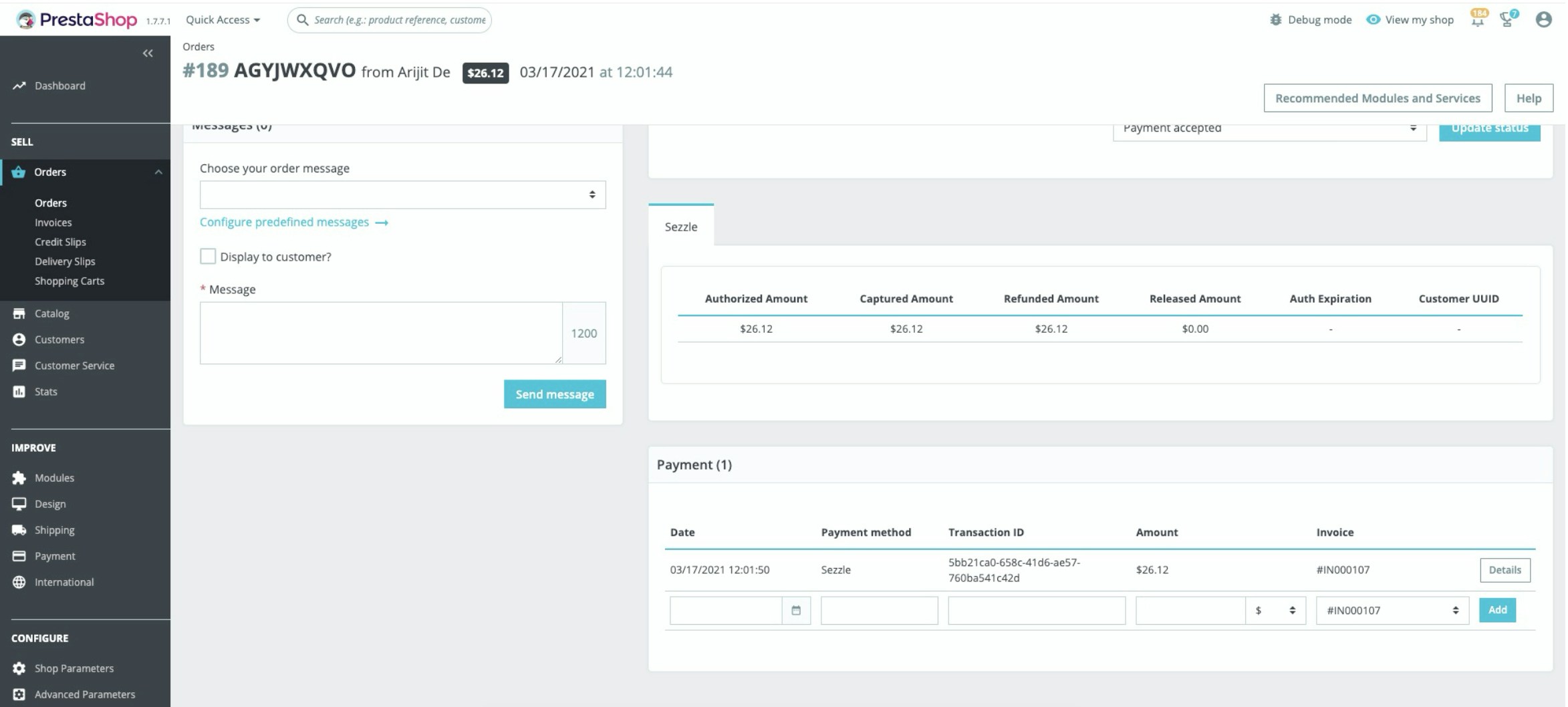Click invoice number #IN000107 in payment row
Viewport: 1568px width, 707px height.
[x=1343, y=570]
